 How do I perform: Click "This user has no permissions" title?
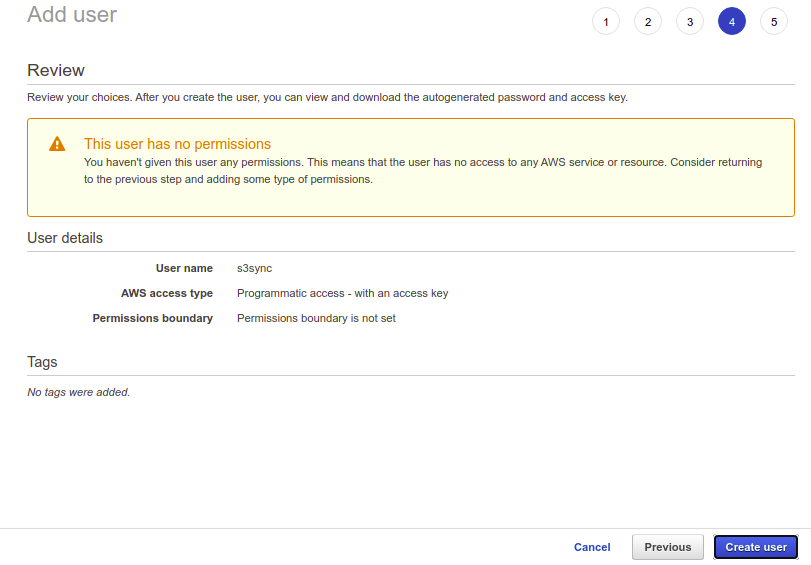coord(177,144)
